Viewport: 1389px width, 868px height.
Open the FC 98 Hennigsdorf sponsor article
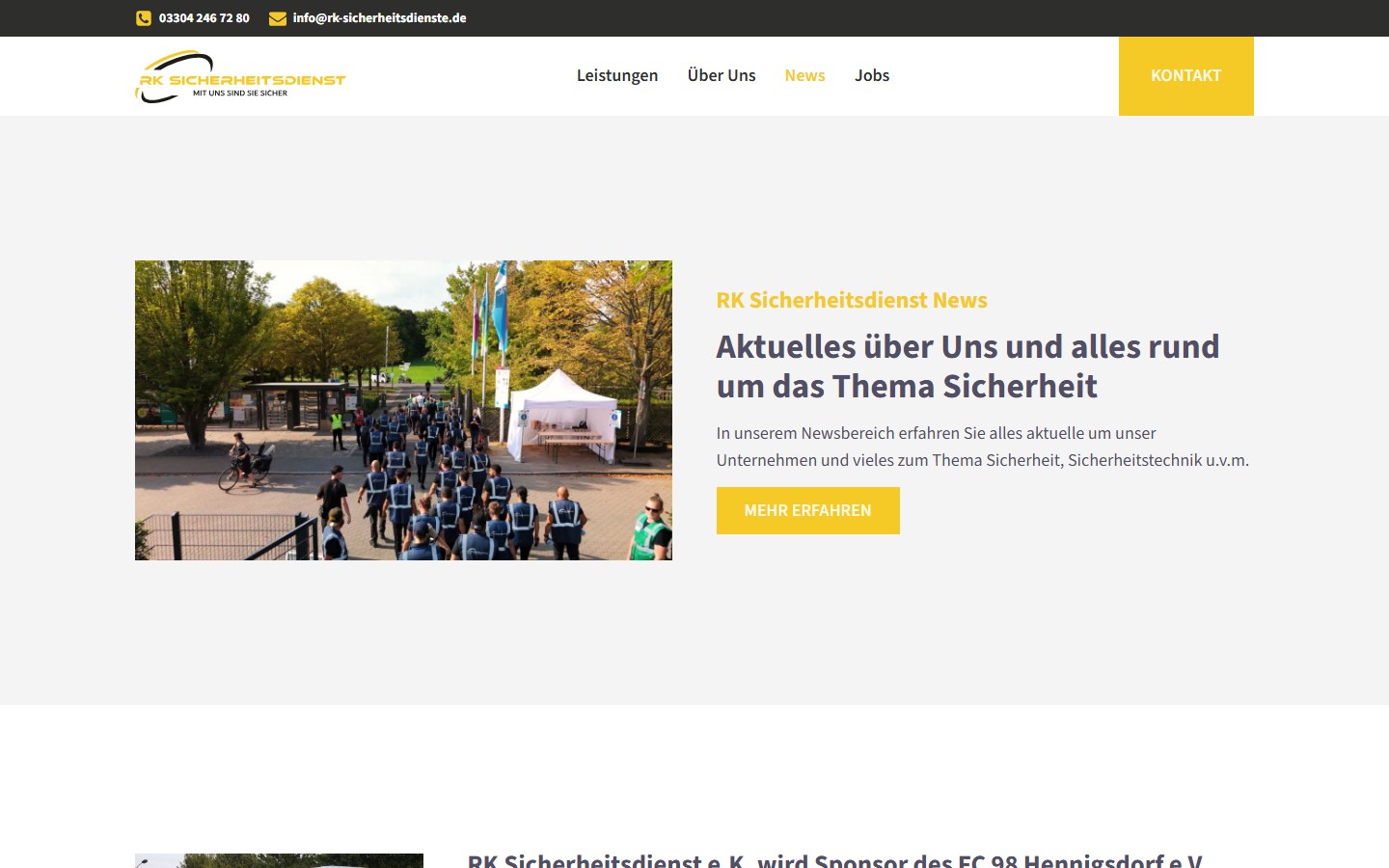(834, 859)
